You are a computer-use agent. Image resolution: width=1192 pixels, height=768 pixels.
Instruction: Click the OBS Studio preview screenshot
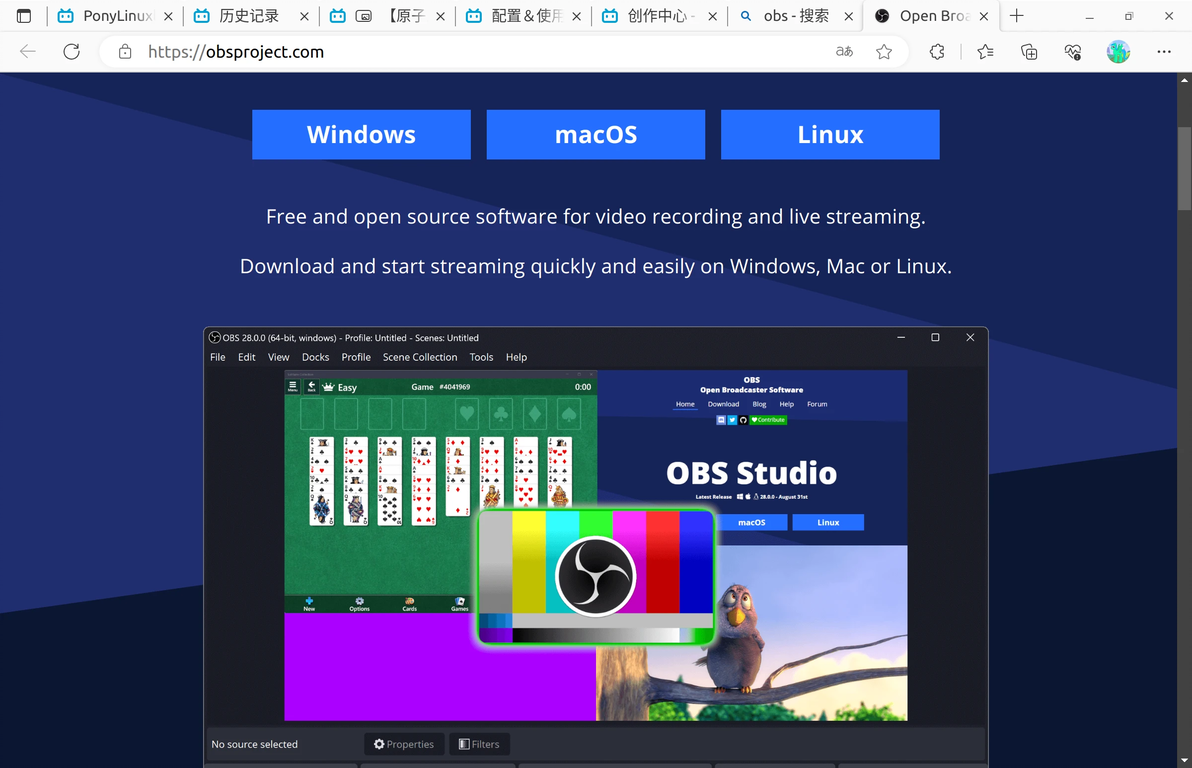click(596, 547)
